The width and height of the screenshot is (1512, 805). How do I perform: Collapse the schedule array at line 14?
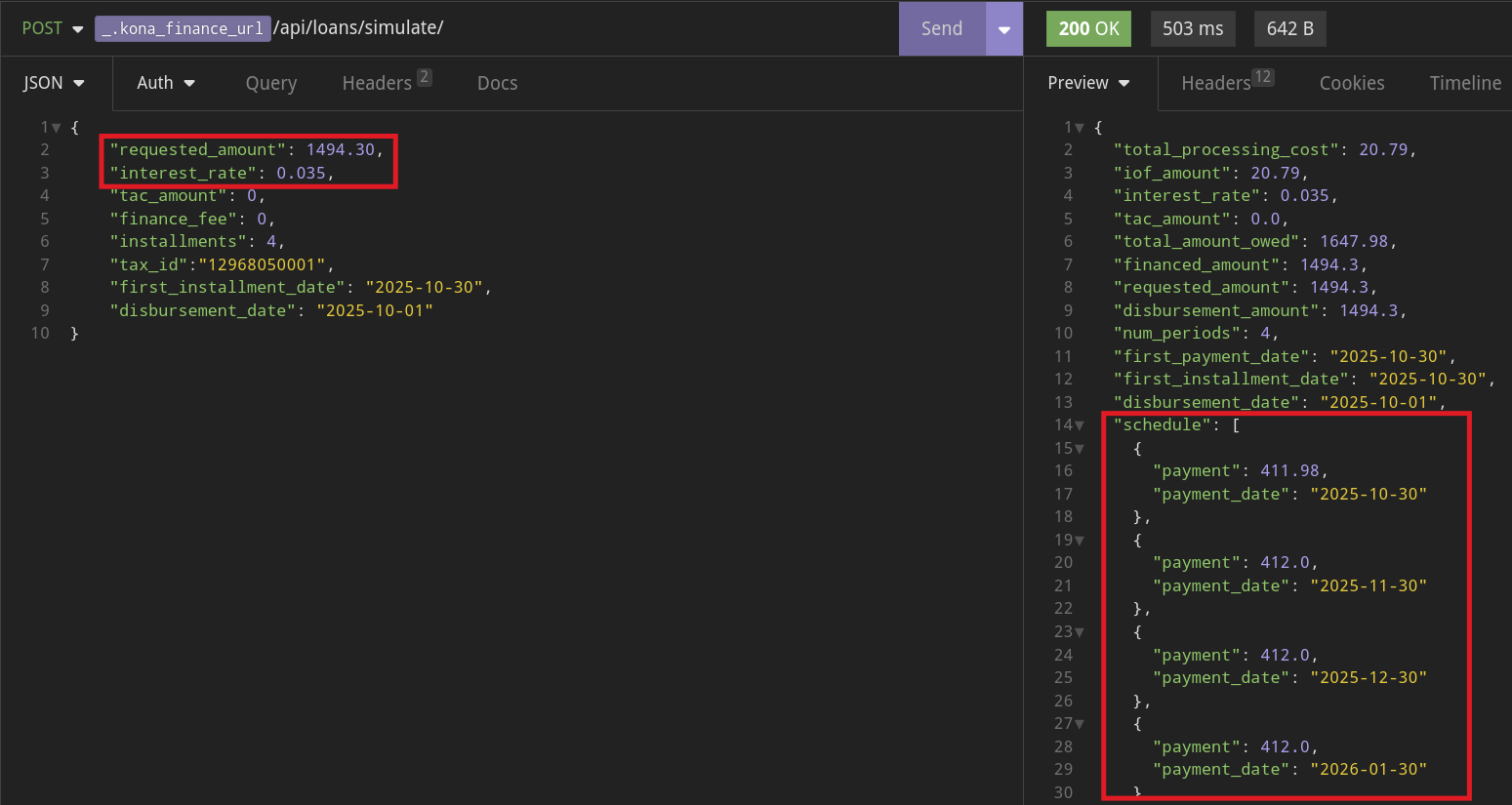[1079, 425]
